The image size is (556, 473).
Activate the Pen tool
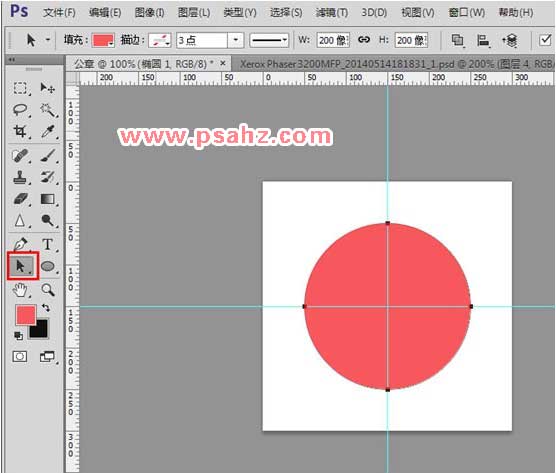pos(20,244)
